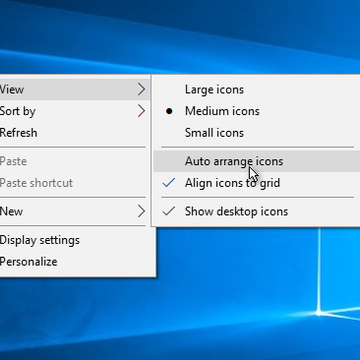Choose Refresh from the context menu
360x360 pixels.
[x=74, y=133]
